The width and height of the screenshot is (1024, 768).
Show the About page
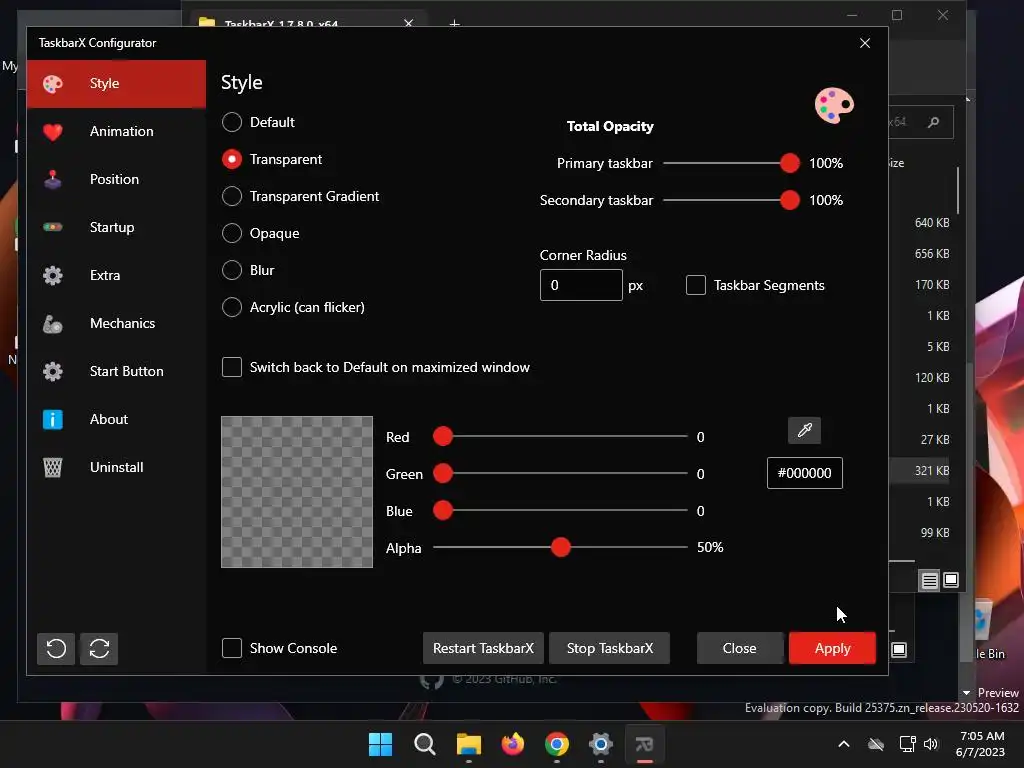pos(116,419)
